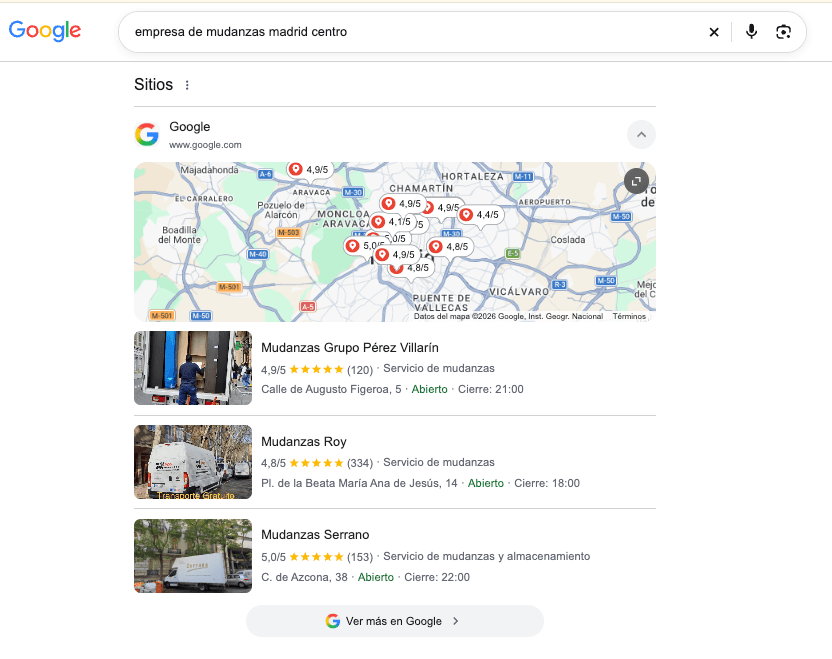Open Mudanzas Roy listing
832x659 pixels.
(x=304, y=442)
